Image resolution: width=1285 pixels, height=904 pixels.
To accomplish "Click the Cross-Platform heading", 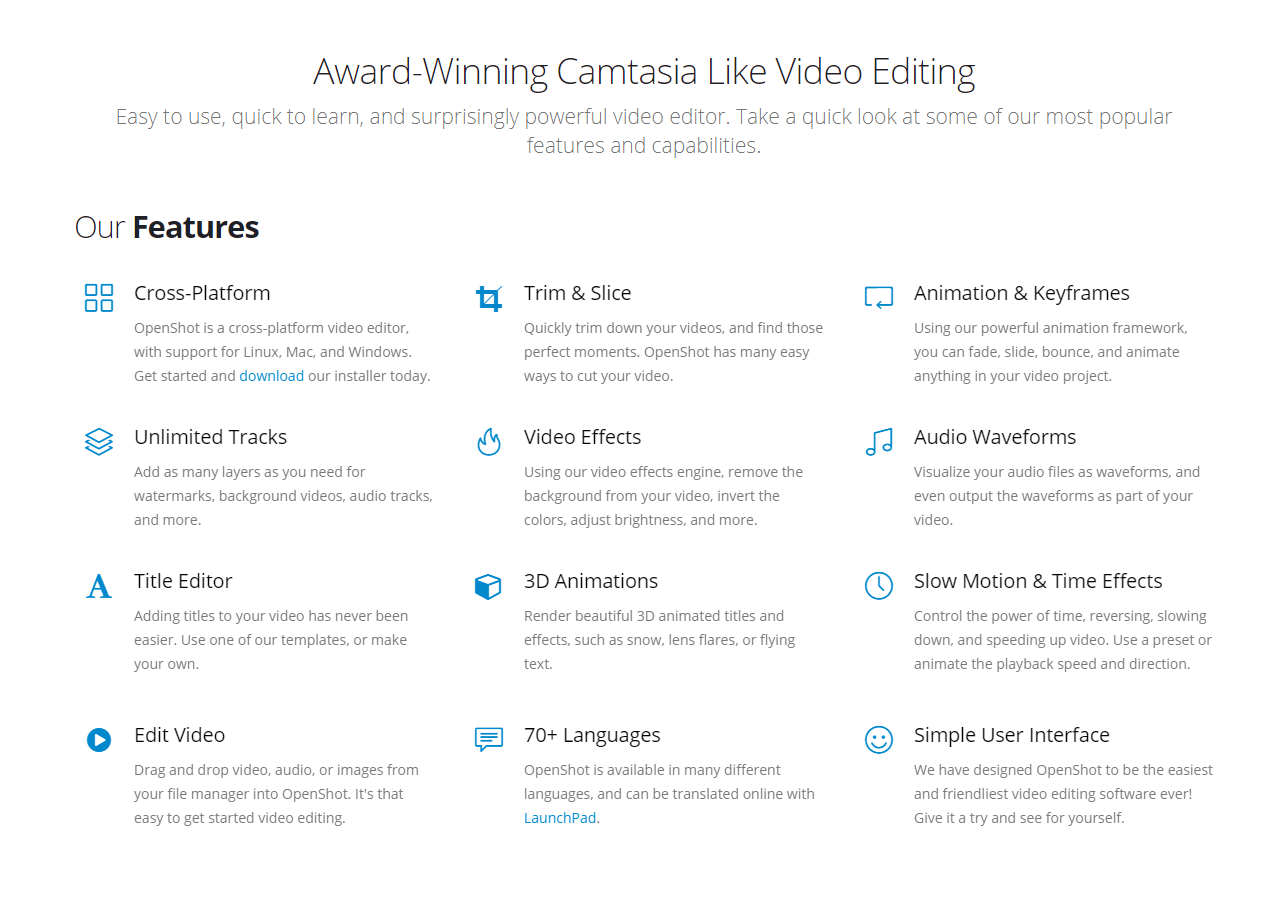I will pos(202,293).
